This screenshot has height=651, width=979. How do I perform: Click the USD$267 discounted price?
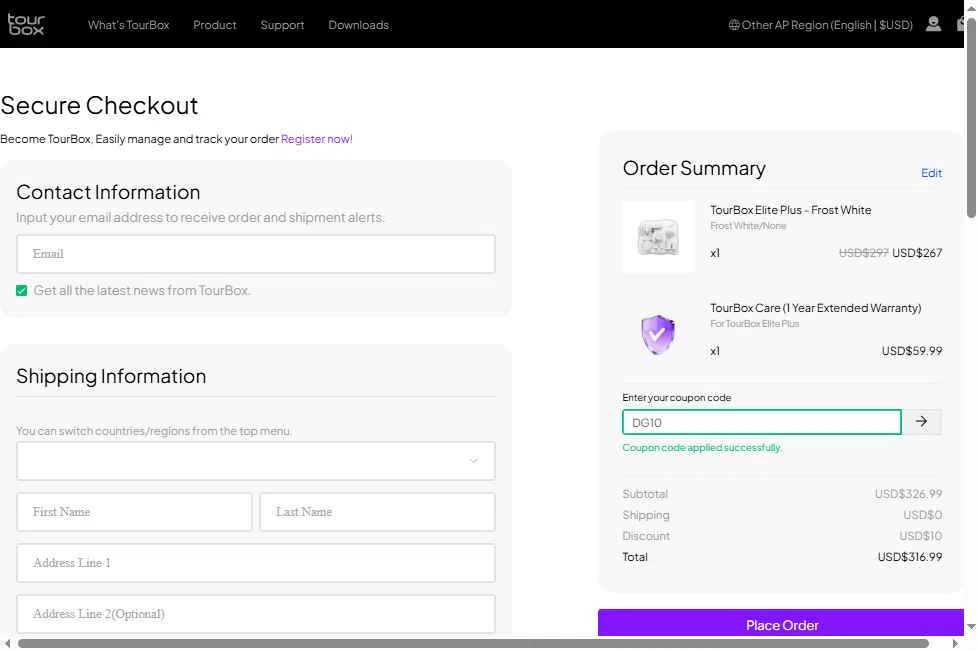click(917, 253)
